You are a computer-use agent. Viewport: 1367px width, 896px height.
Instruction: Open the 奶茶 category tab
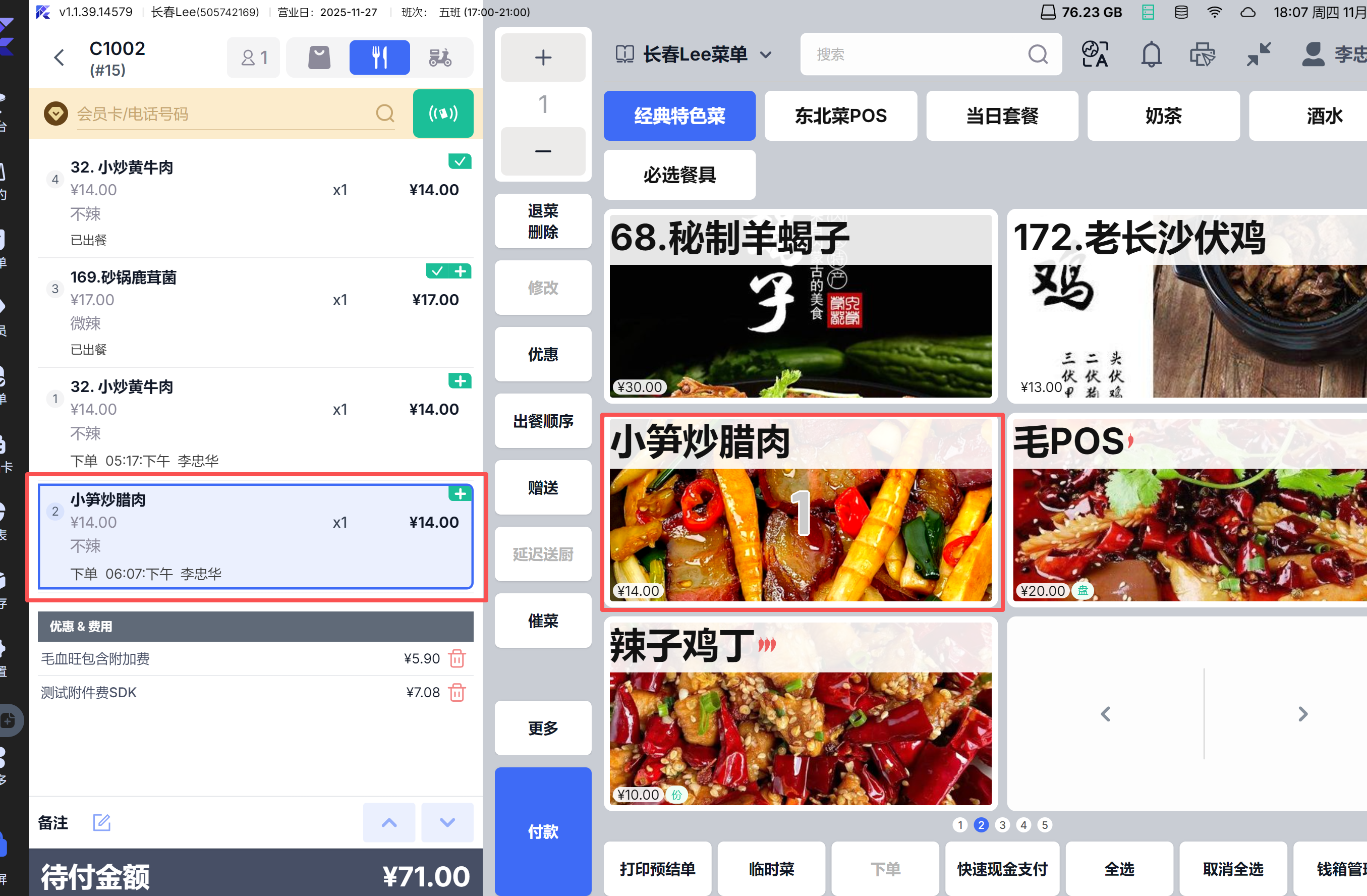pos(1163,116)
